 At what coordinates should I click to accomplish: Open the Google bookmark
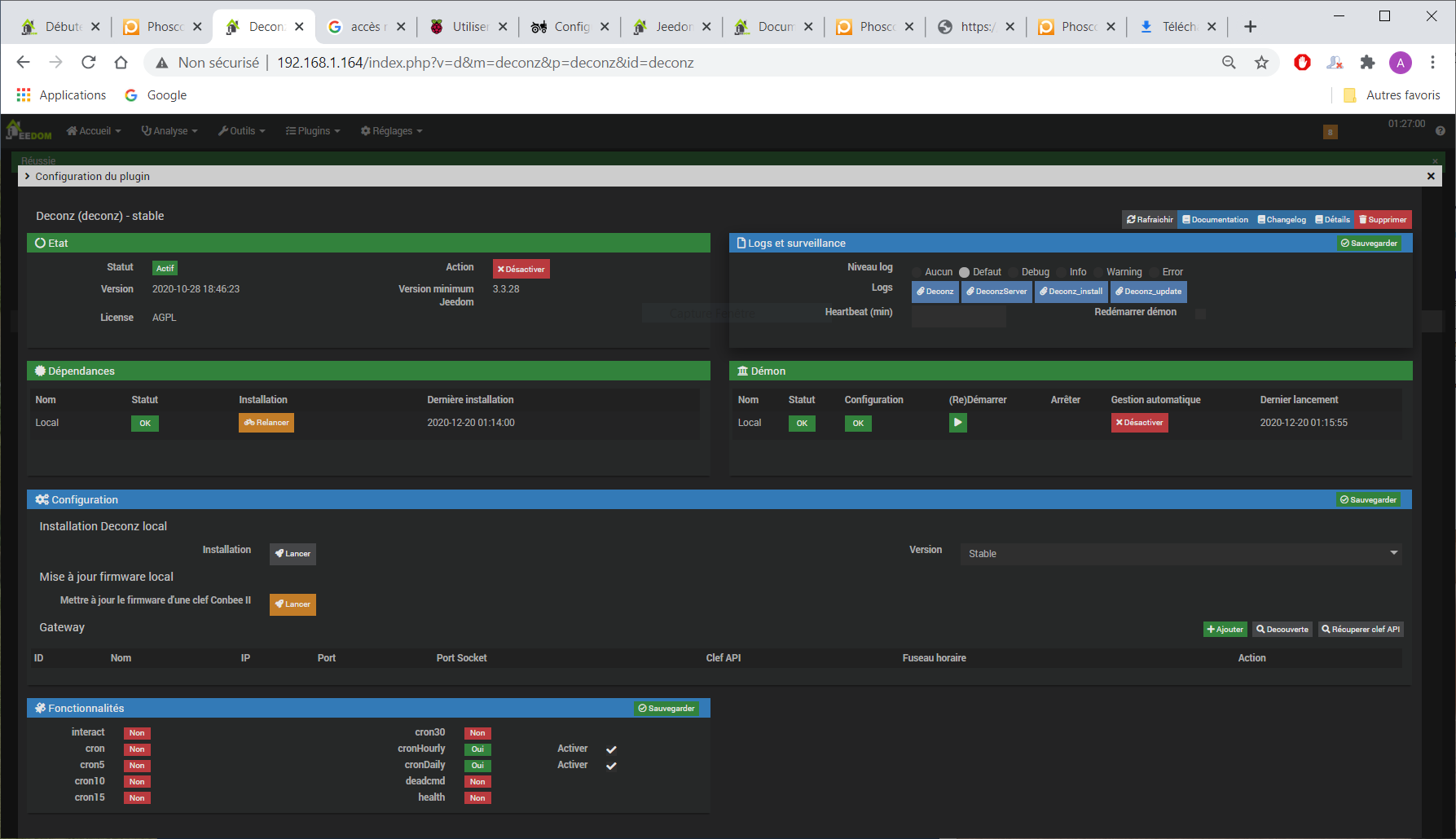click(156, 95)
